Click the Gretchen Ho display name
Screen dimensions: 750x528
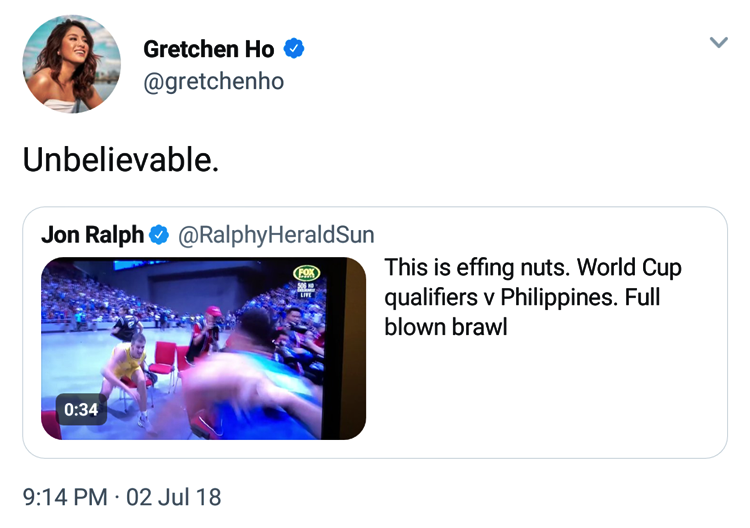(x=208, y=48)
